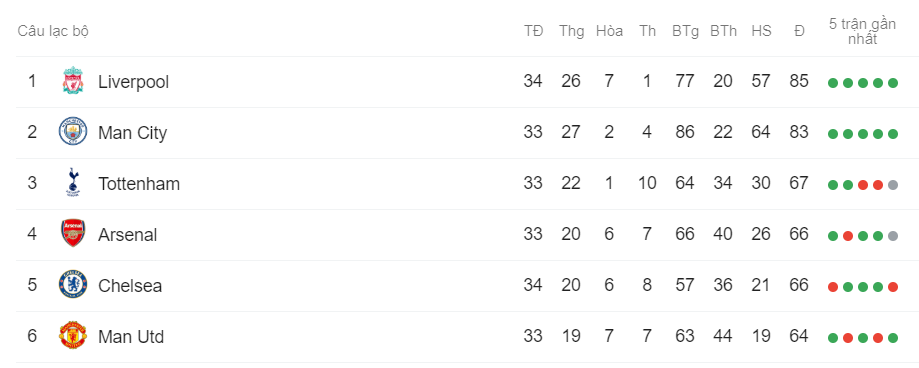The image size is (919, 368).
Task: Select the Arsenal team name
Action: tap(128, 235)
